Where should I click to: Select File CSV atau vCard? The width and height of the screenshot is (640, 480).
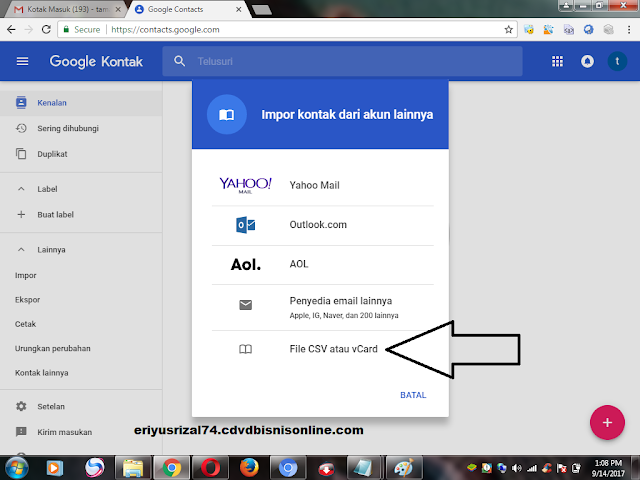[322, 349]
